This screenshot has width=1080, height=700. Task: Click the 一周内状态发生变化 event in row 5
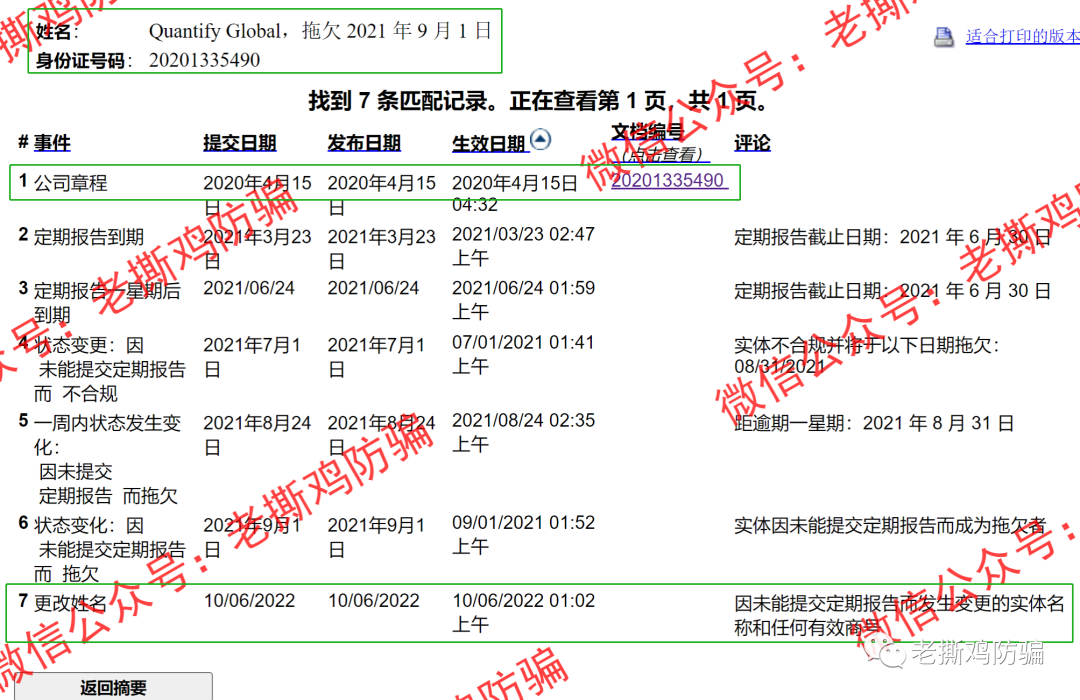coord(107,460)
